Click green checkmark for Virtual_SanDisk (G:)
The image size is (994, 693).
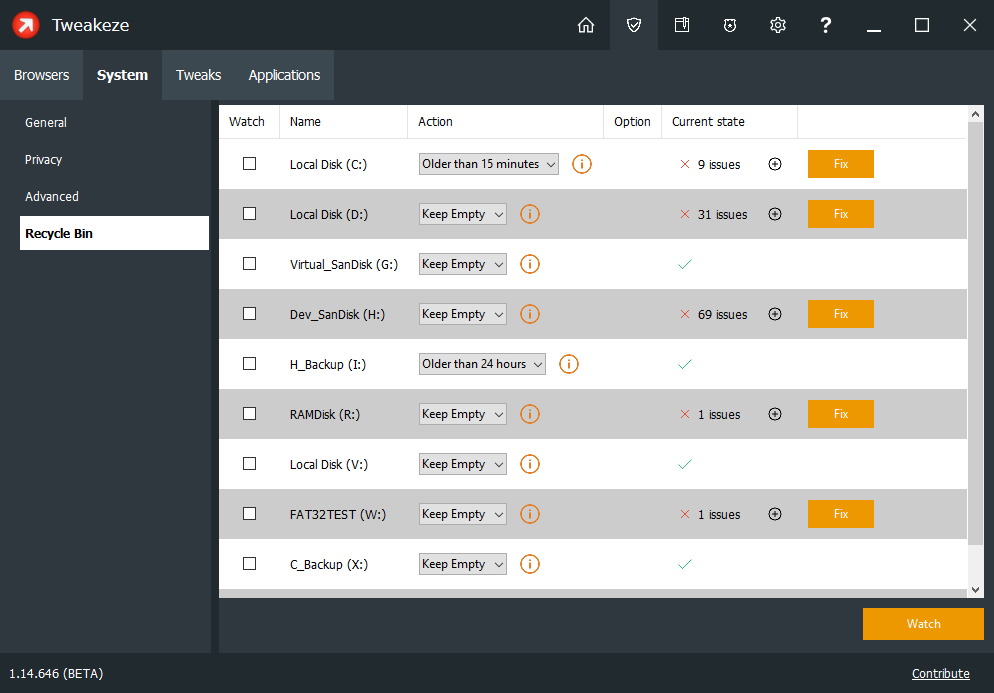pyautogui.click(x=685, y=264)
